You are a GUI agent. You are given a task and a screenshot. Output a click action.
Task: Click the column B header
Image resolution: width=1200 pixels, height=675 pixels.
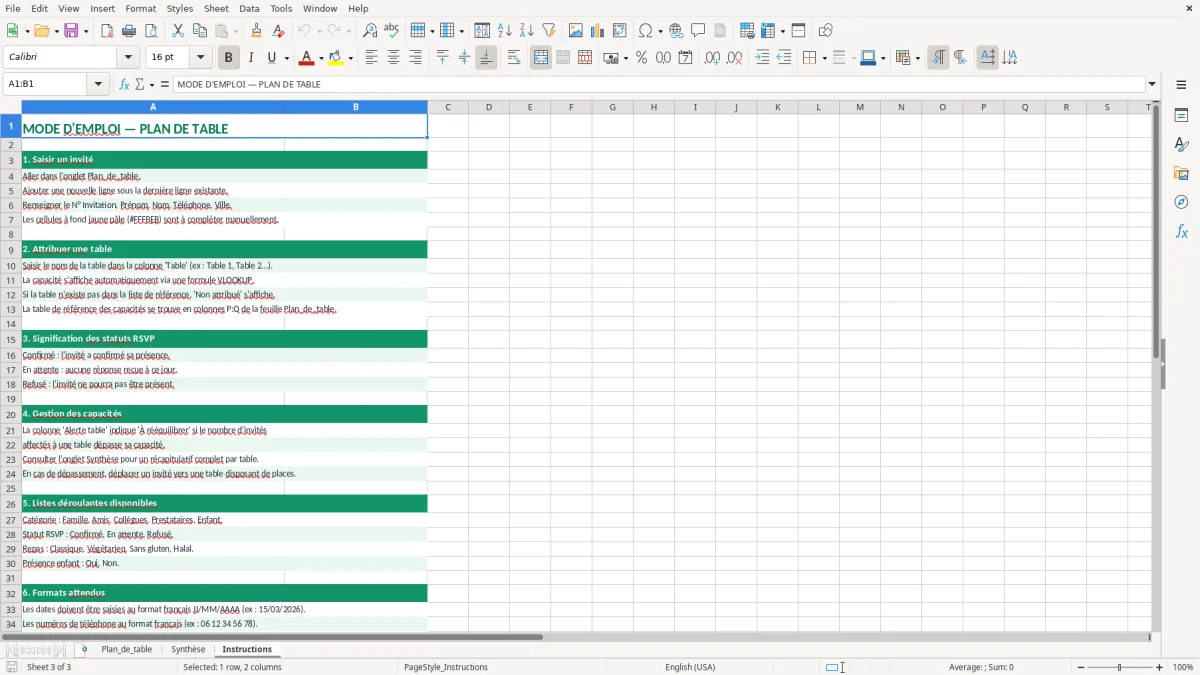(x=356, y=107)
